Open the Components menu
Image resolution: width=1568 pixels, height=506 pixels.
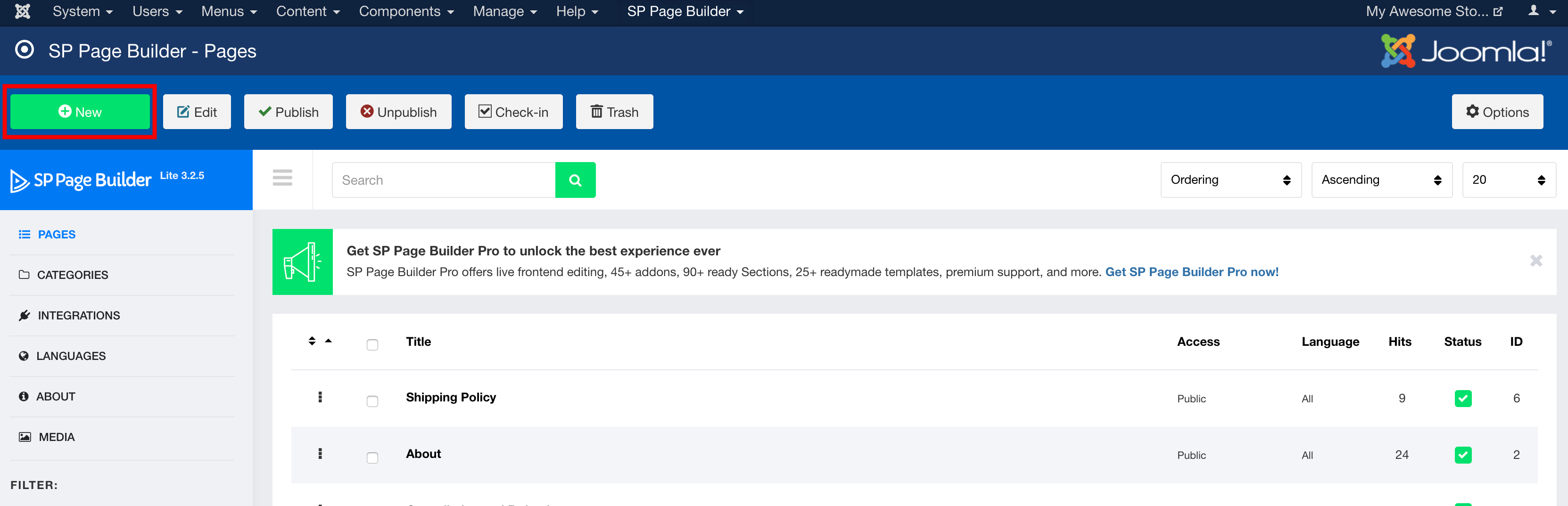[x=406, y=11]
